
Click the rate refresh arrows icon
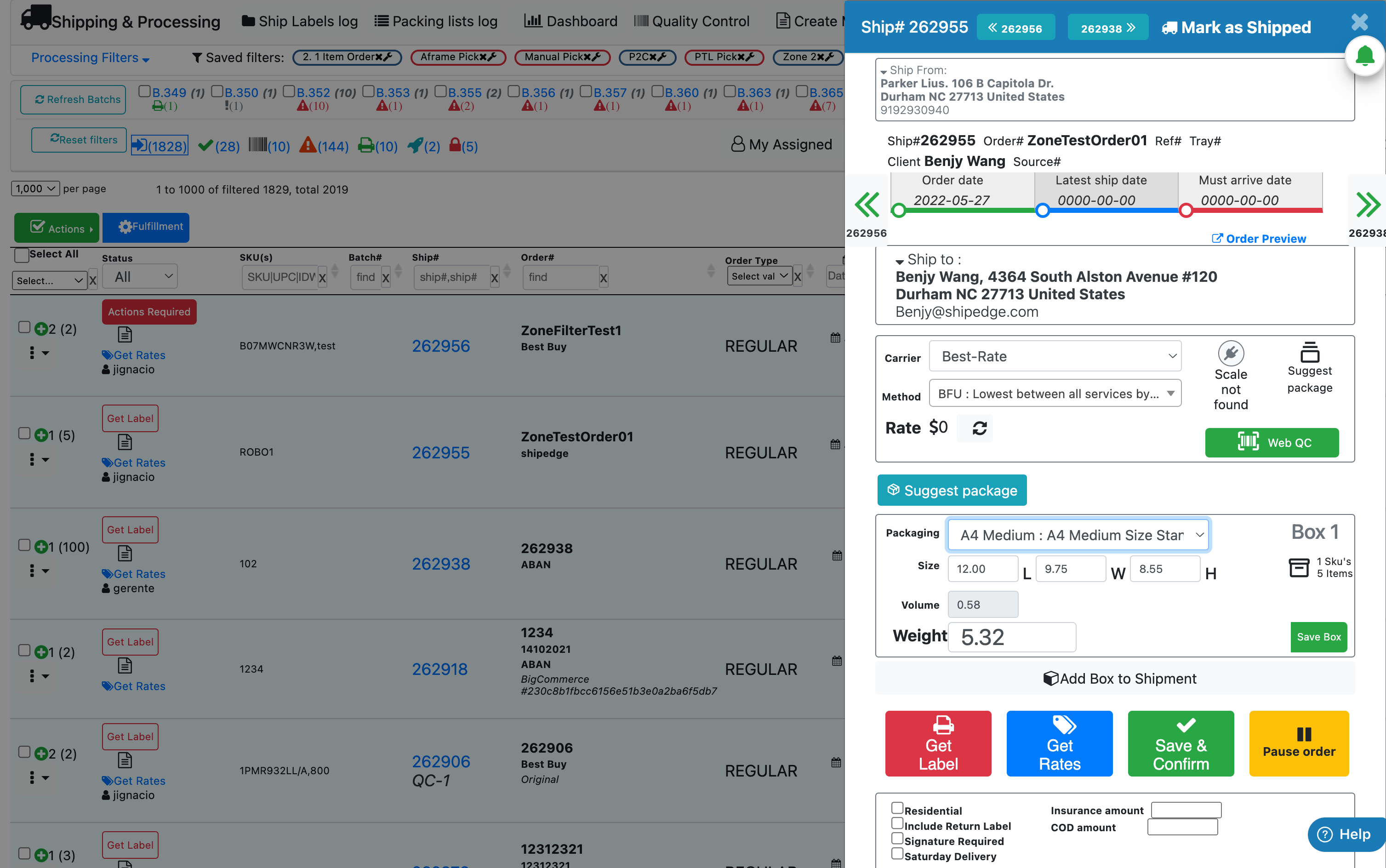[x=979, y=428]
